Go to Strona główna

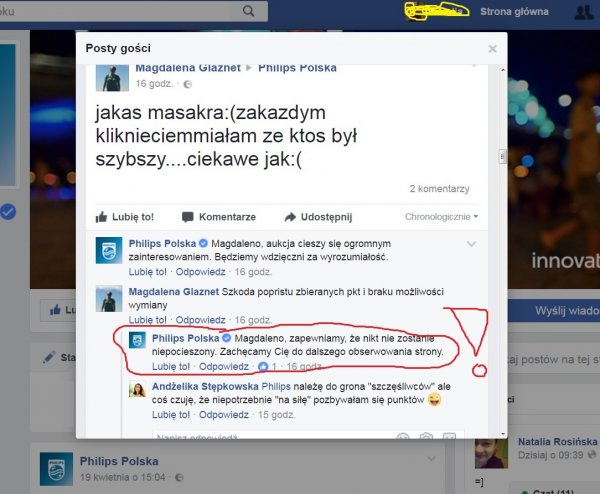(514, 12)
